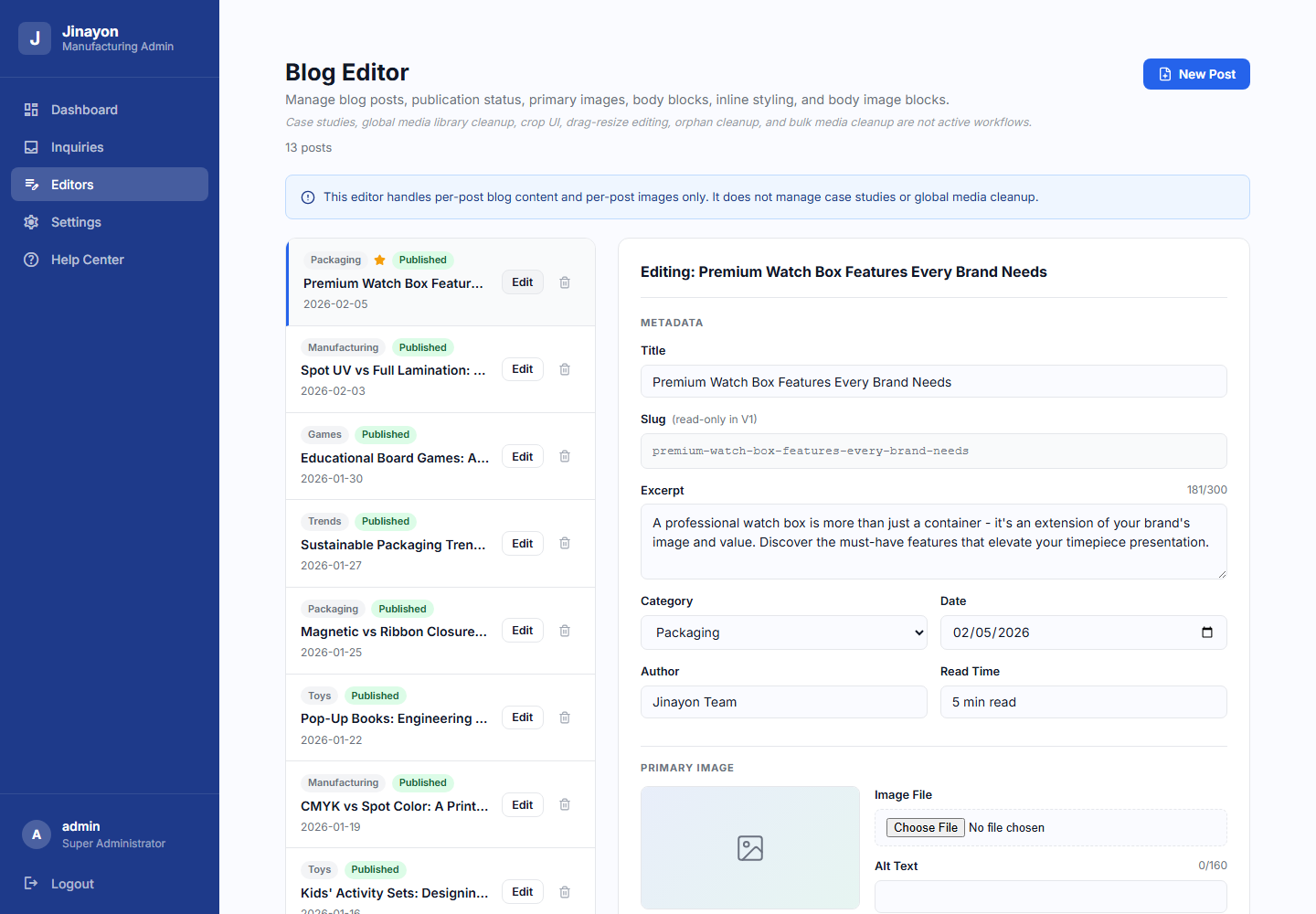Select the Editors sidebar item

pyautogui.click(x=110, y=185)
